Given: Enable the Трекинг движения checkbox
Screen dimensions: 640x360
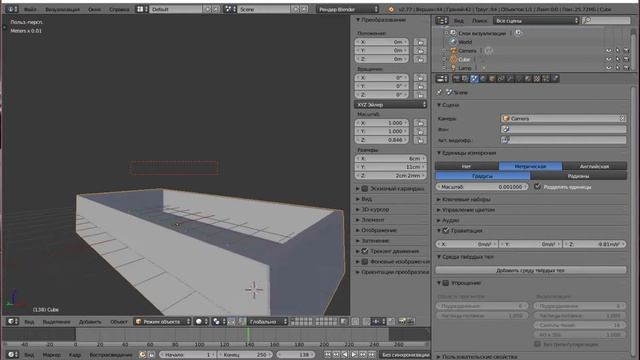Looking at the screenshot, I should [365, 251].
